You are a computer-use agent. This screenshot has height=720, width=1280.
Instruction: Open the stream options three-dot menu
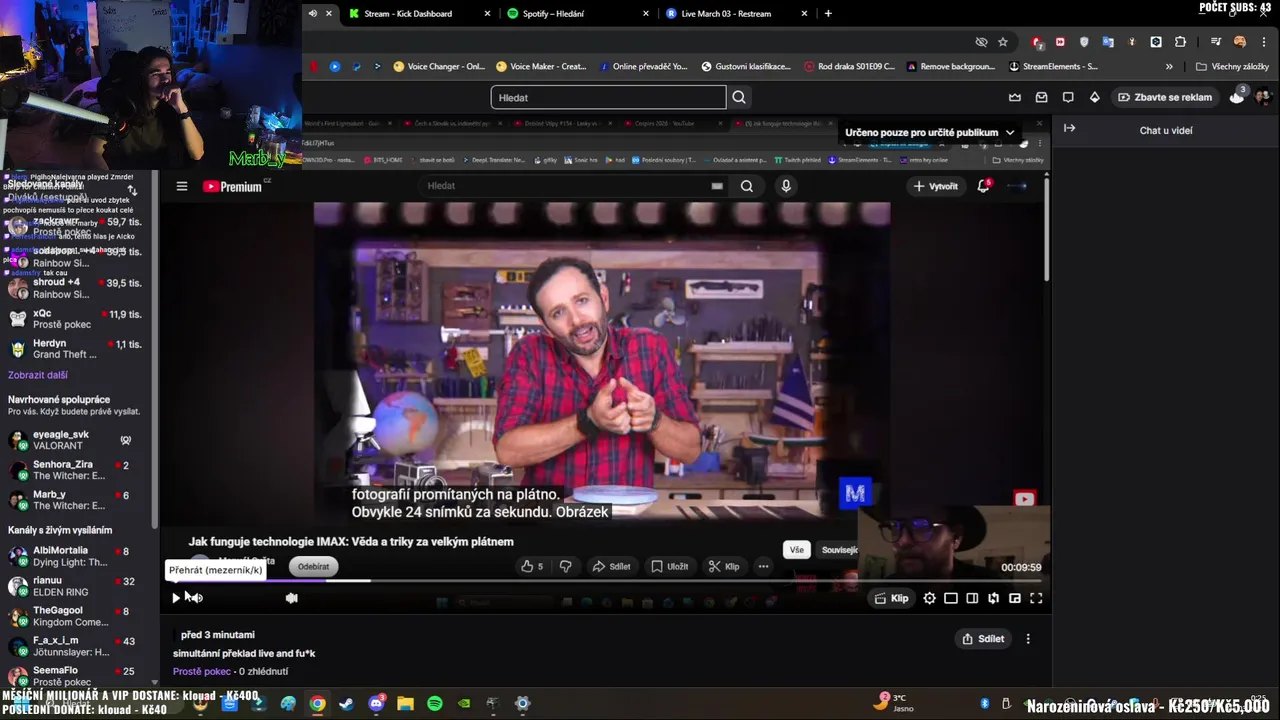1028,639
